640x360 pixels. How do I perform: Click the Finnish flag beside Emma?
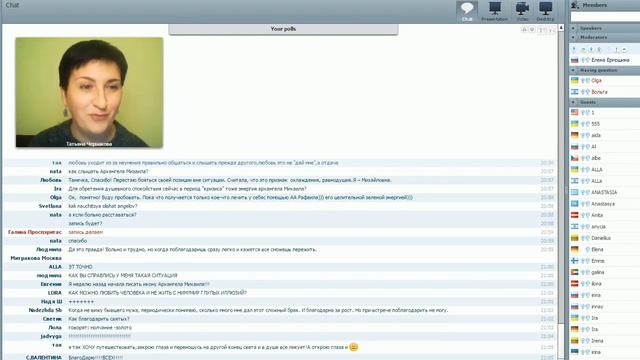(575, 261)
